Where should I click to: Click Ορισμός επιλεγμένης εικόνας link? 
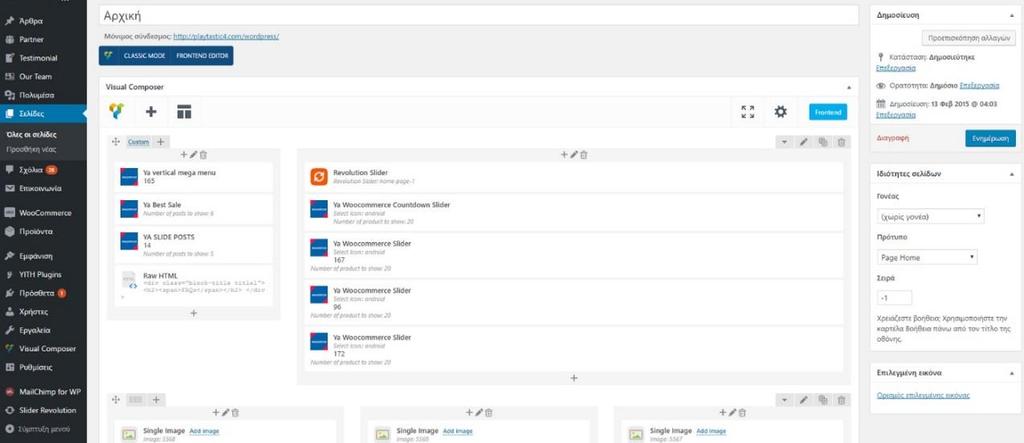pos(923,395)
